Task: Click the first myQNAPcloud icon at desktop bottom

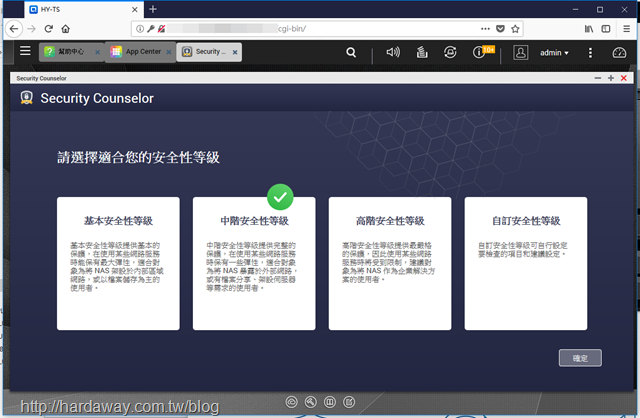Action: click(x=291, y=402)
